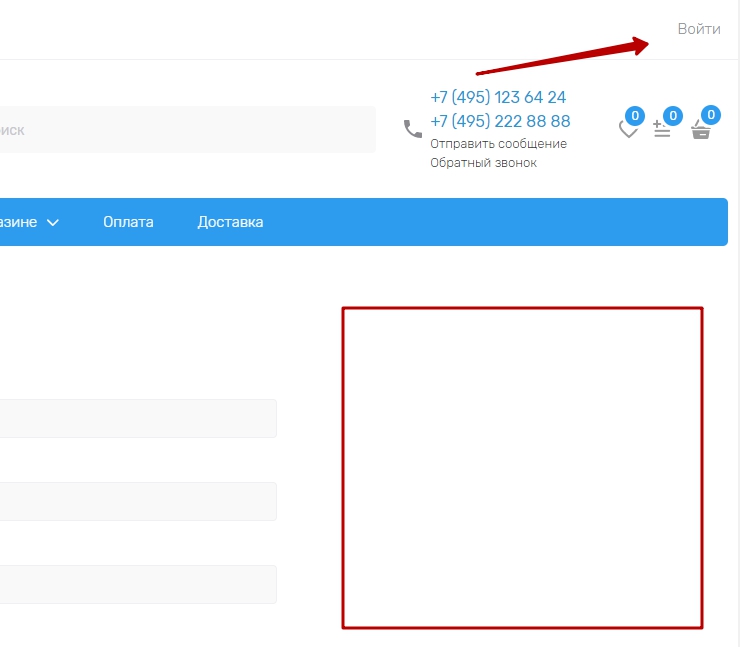
Task: Click Обратный звонок link
Action: (483, 163)
